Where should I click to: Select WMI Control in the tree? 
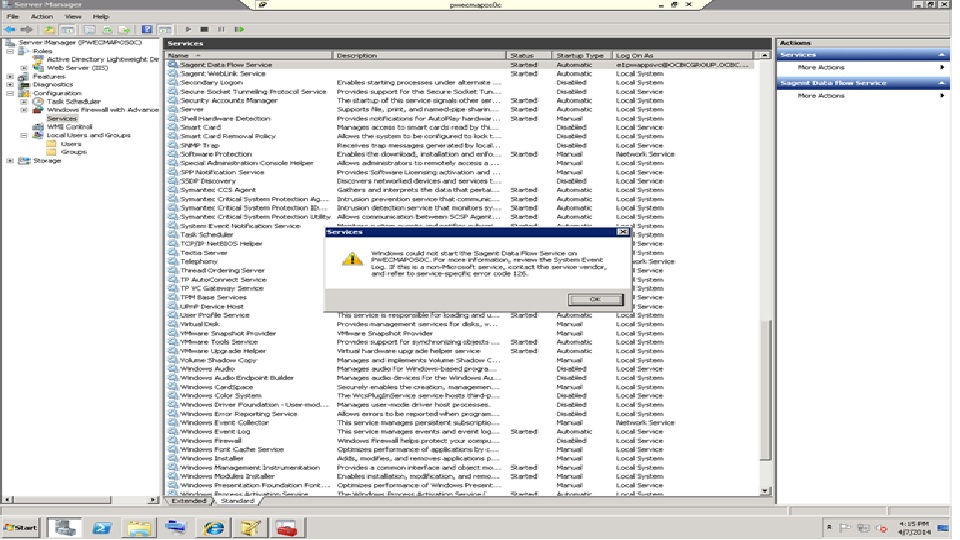pyautogui.click(x=69, y=127)
